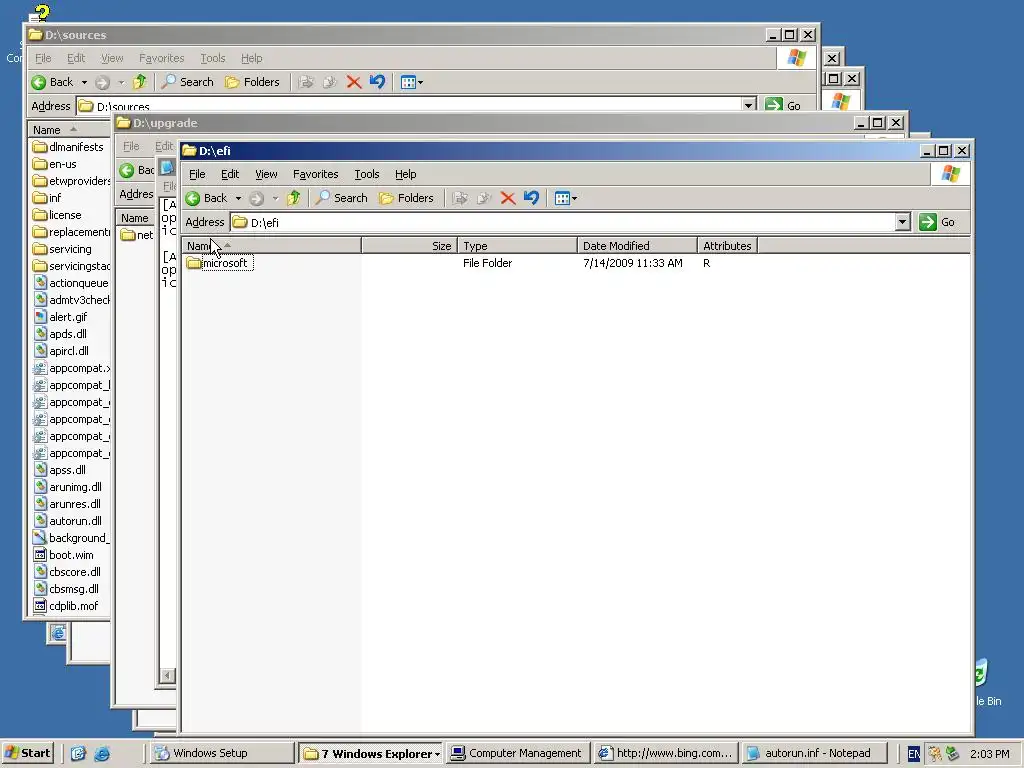Open Views dropdown in D:\sources toolbar
Viewport: 1024px width, 768px height.
pos(411,82)
